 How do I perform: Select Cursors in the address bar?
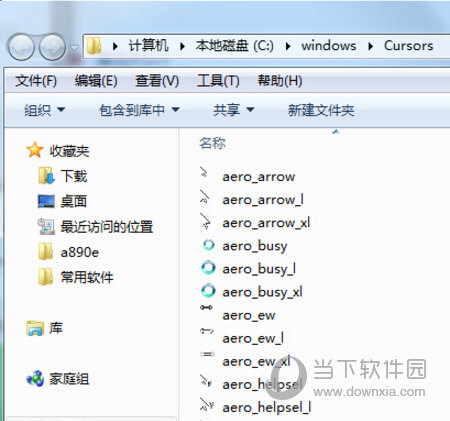[409, 46]
